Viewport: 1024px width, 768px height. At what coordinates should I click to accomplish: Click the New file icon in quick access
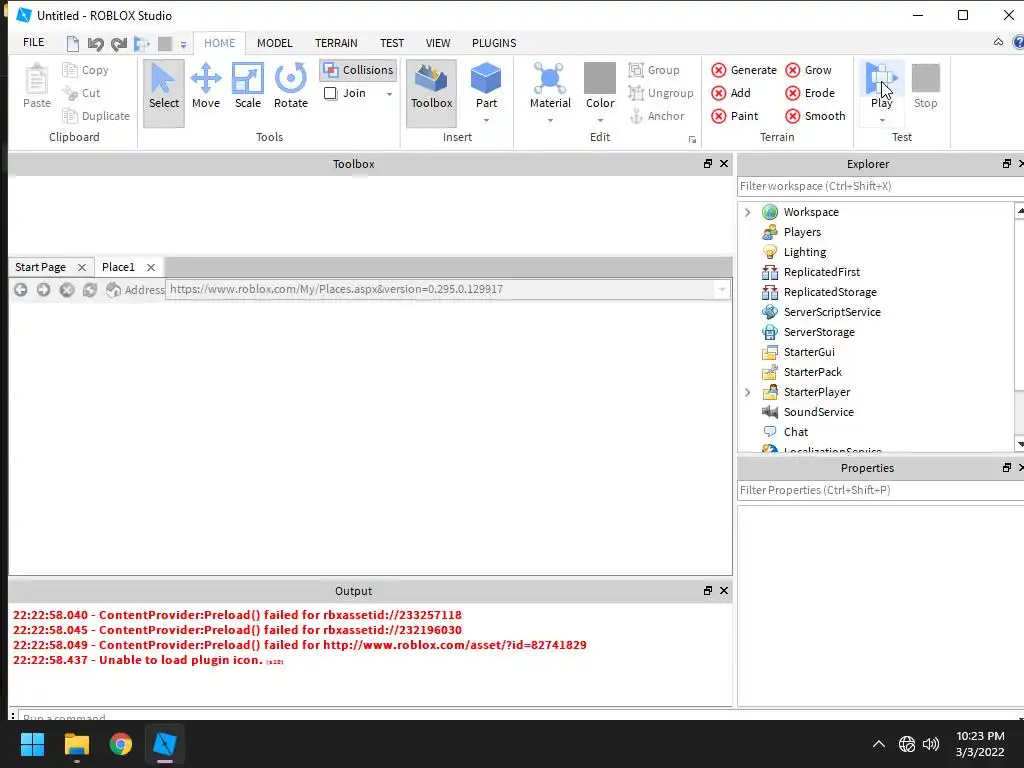[72, 44]
